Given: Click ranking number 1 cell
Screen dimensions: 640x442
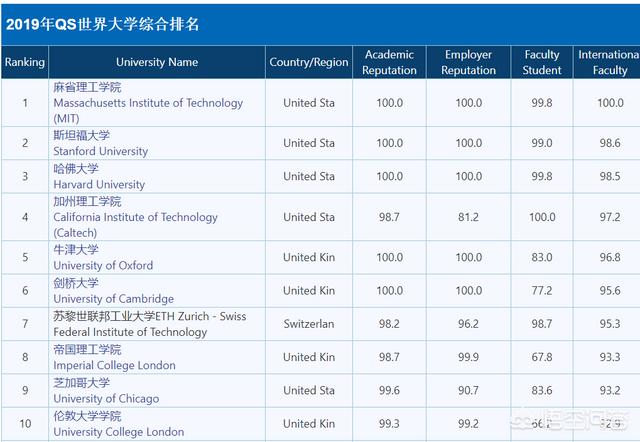Looking at the screenshot, I should [x=25, y=103].
